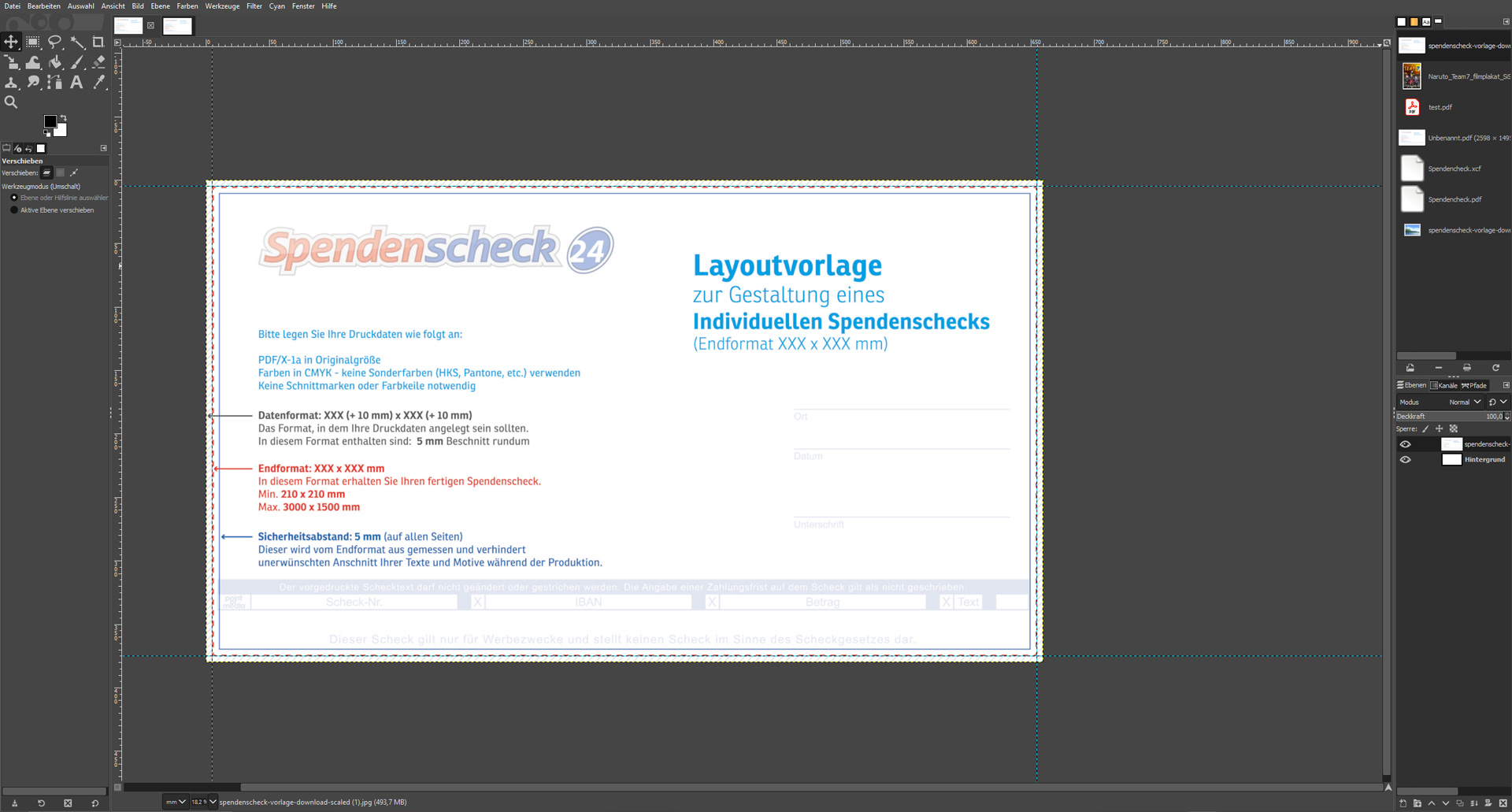This screenshot has width=1512, height=812.
Task: Switch to the second image tab thumbnail
Action: coord(177,26)
